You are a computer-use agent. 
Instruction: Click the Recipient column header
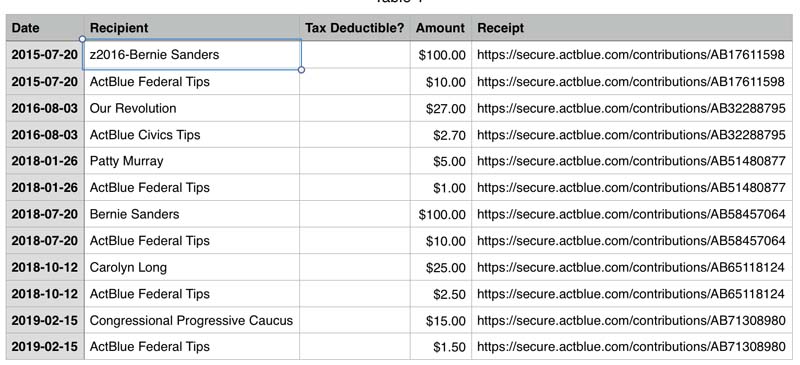pyautogui.click(x=192, y=28)
